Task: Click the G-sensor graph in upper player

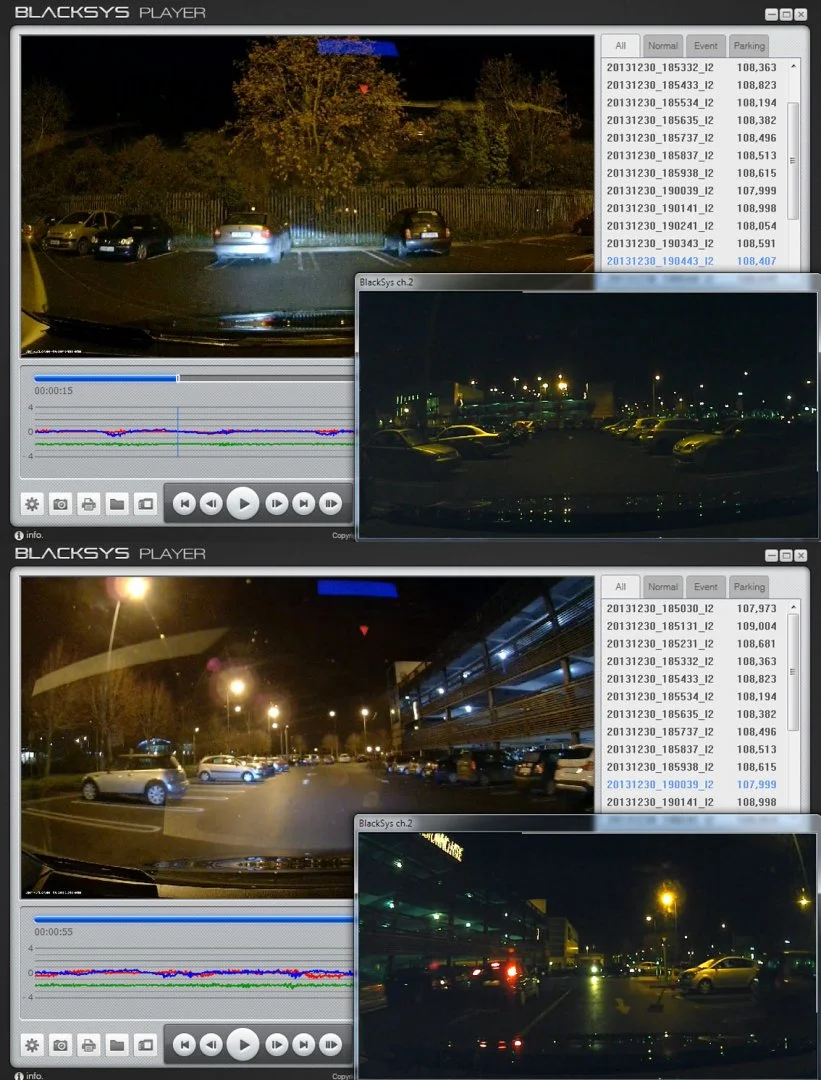Action: pos(194,432)
